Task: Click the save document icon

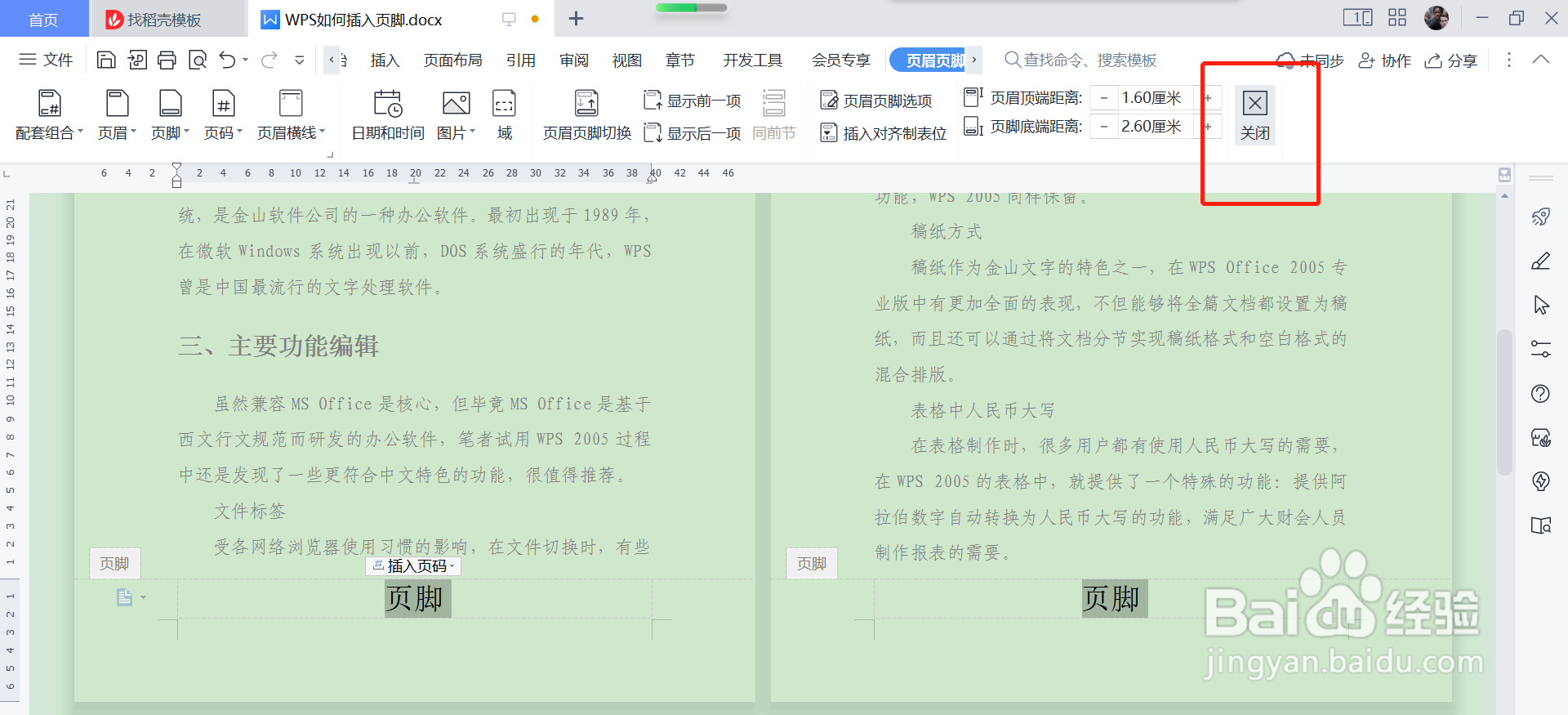Action: coord(106,60)
